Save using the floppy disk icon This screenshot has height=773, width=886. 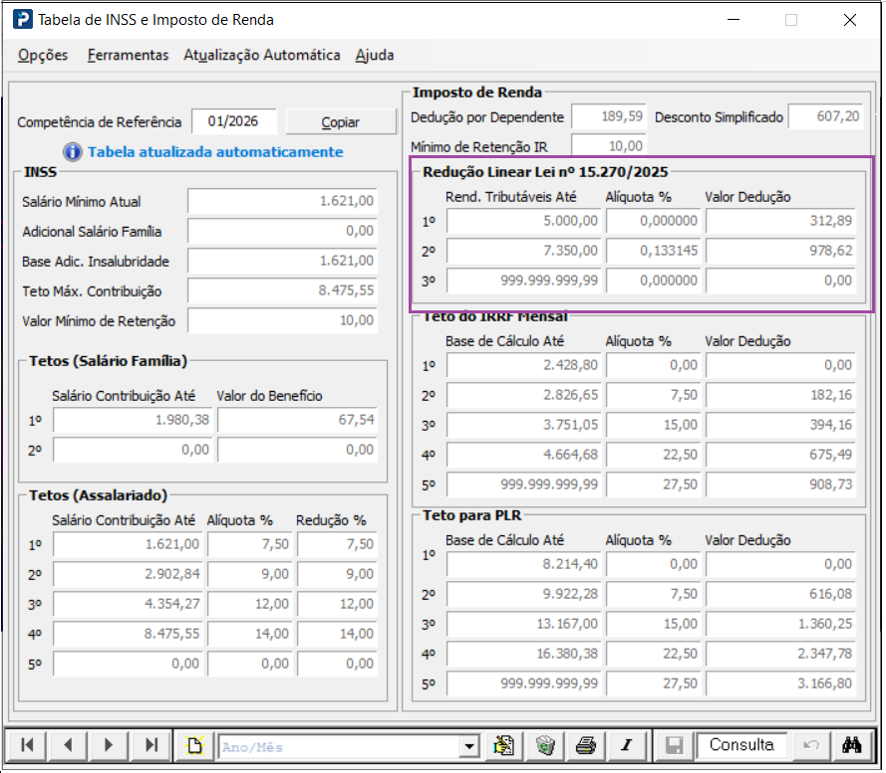(x=674, y=745)
